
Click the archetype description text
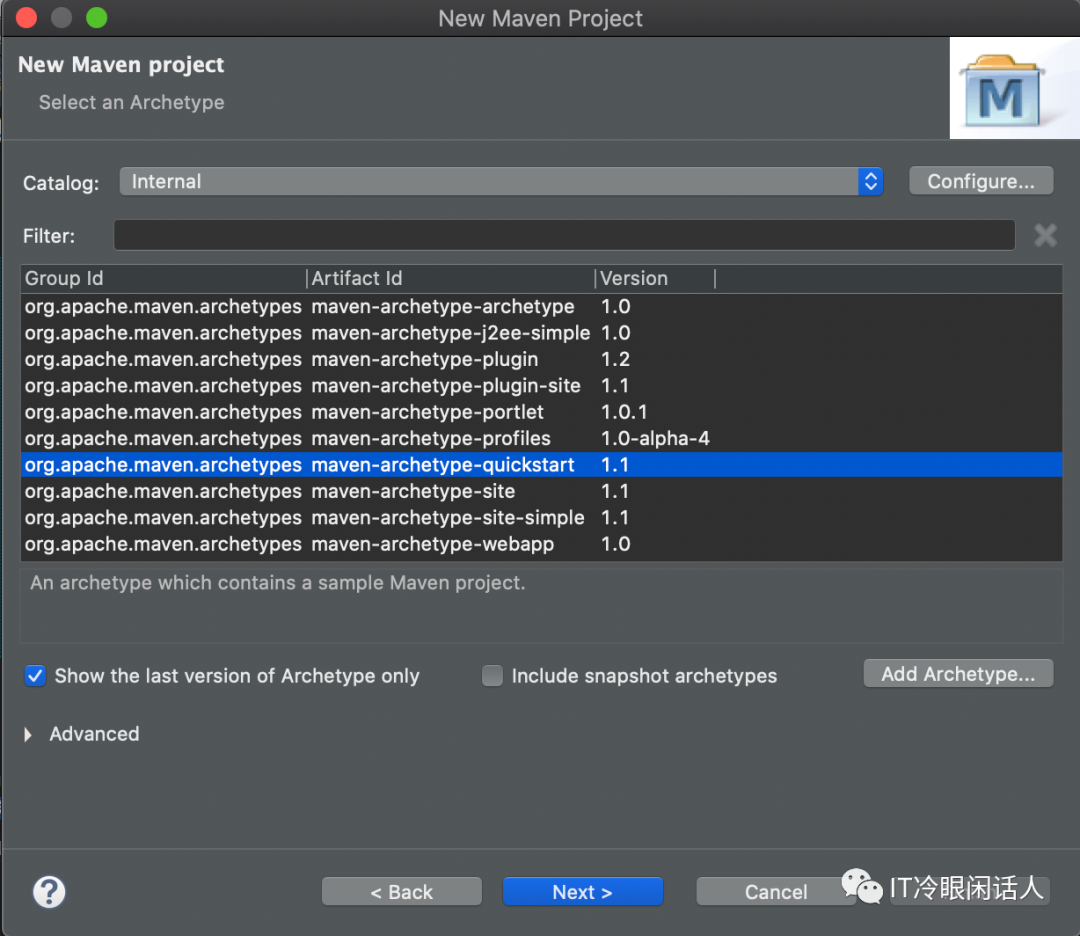(278, 583)
